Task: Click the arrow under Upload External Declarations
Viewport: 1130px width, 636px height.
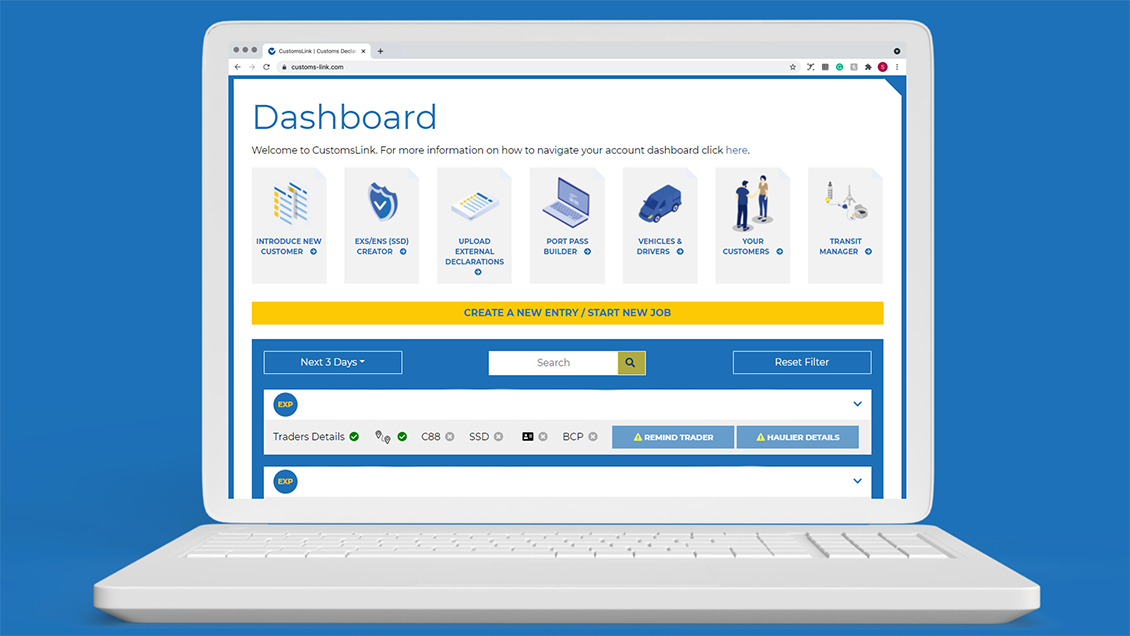Action: 478,272
